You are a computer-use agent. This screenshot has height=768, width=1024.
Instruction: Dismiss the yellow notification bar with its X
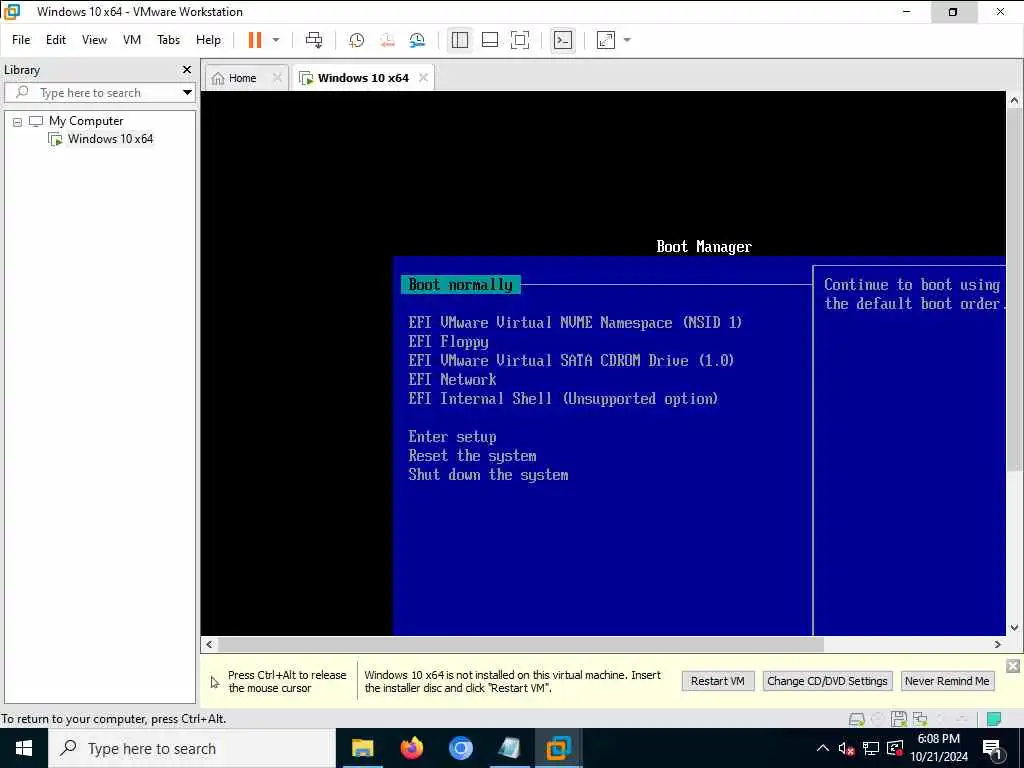(x=1013, y=666)
